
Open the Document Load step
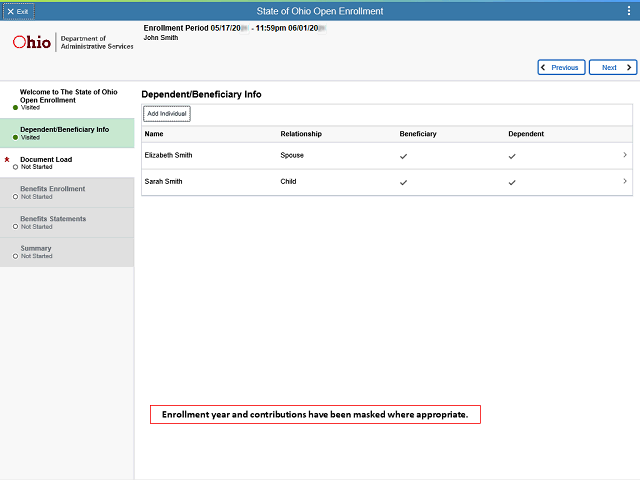(x=67, y=163)
